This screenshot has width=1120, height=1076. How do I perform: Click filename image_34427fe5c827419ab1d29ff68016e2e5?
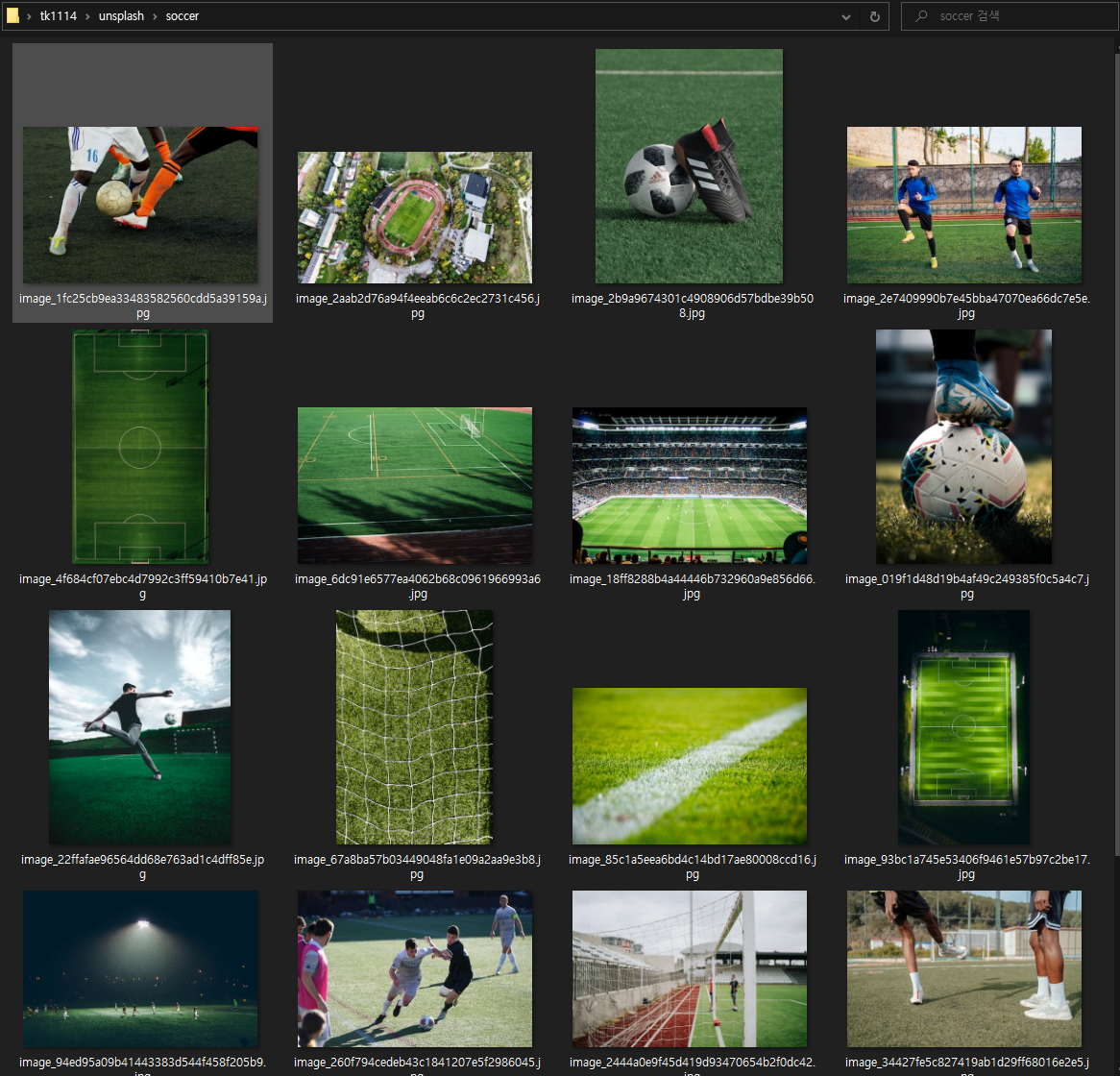click(966, 1064)
